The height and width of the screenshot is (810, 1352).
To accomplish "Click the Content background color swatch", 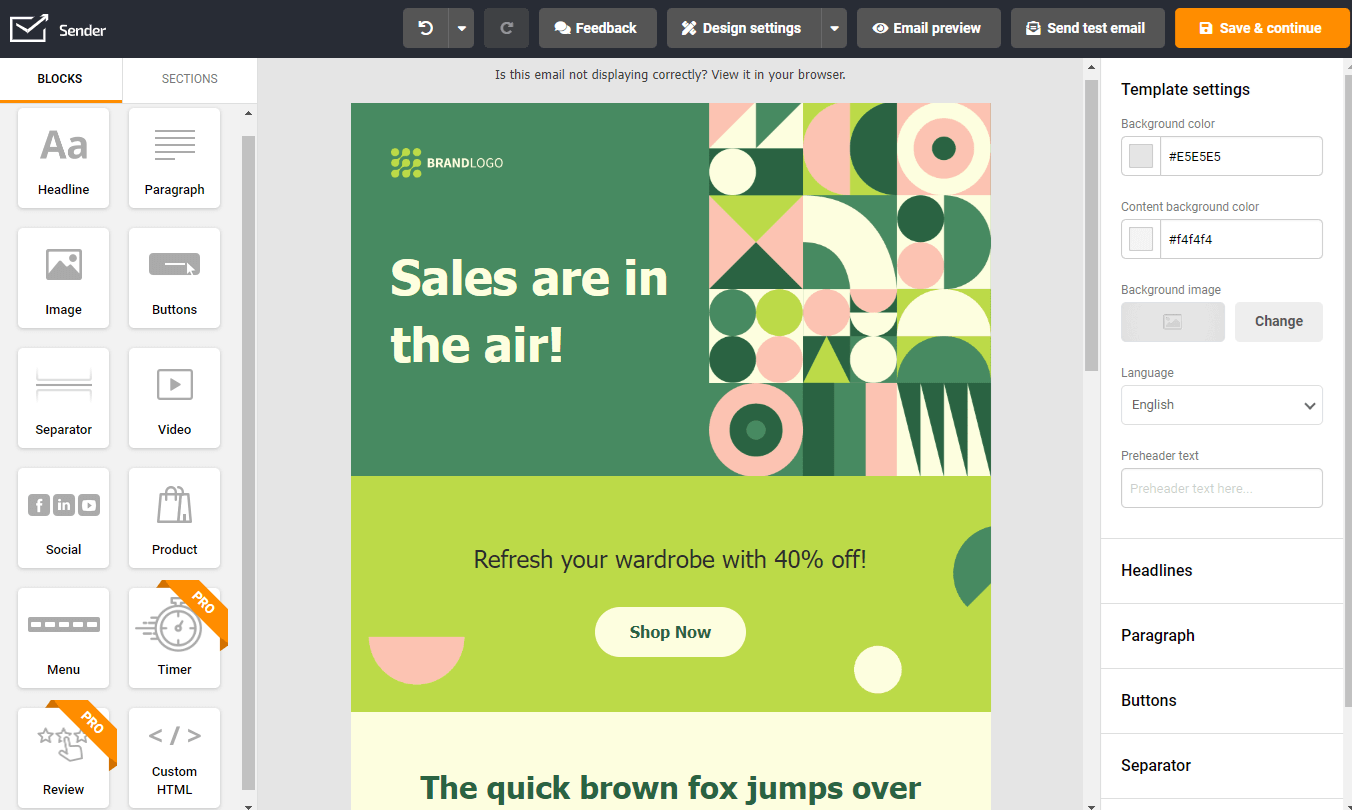I will (1141, 239).
